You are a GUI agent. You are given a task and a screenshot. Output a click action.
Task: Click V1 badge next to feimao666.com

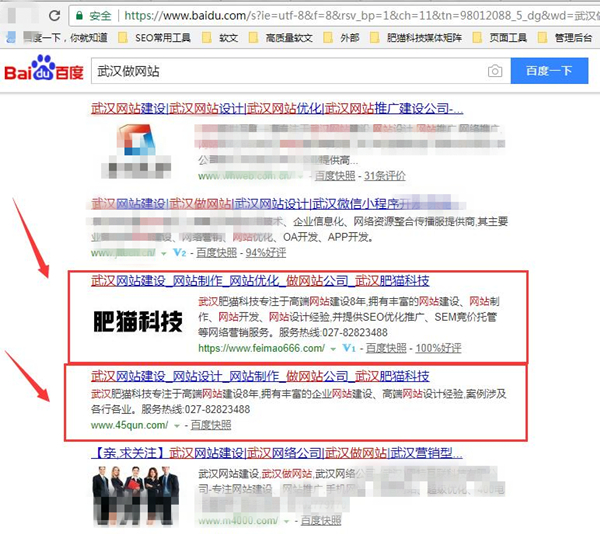(349, 348)
